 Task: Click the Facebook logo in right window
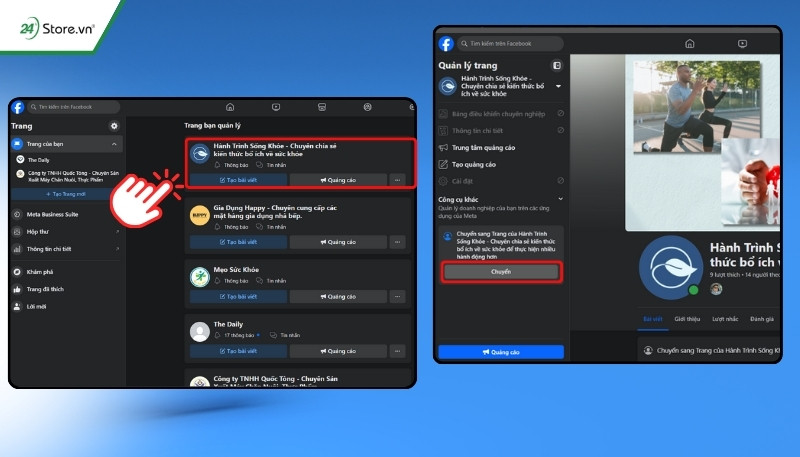pyautogui.click(x=446, y=44)
